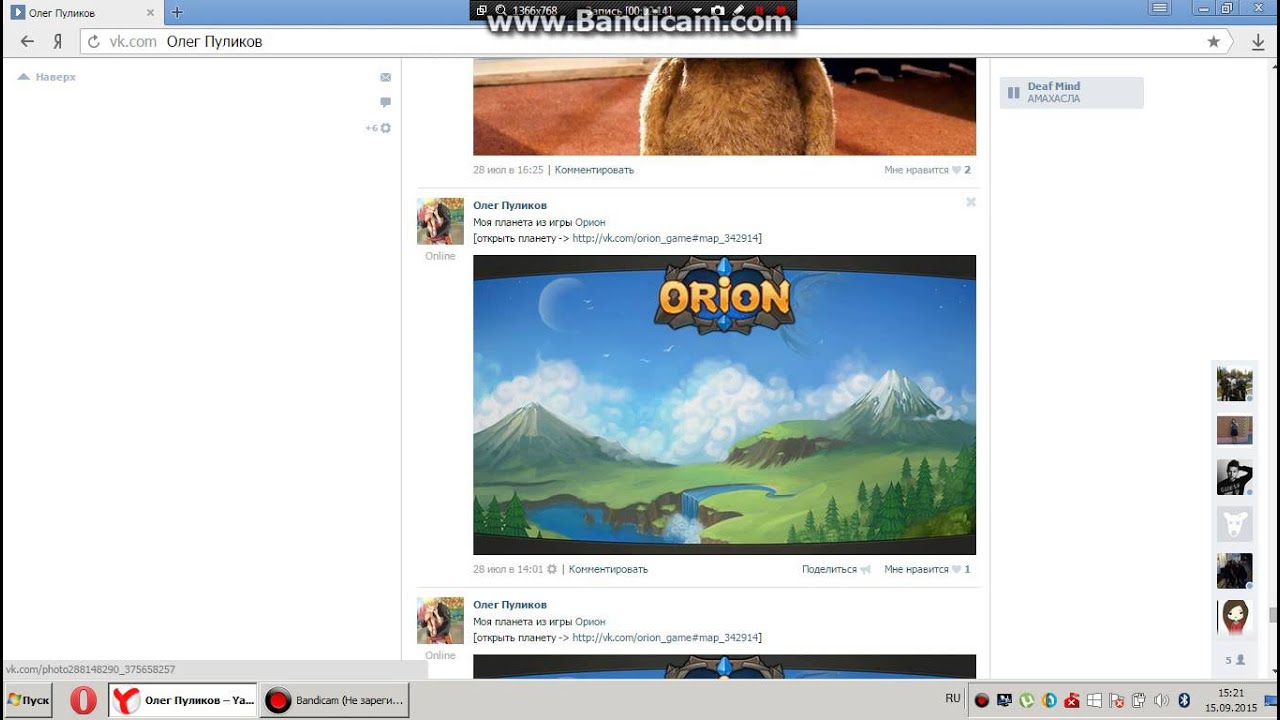Screen dimensions: 1280x720
Task: Open a new browser tab
Action: 177,12
